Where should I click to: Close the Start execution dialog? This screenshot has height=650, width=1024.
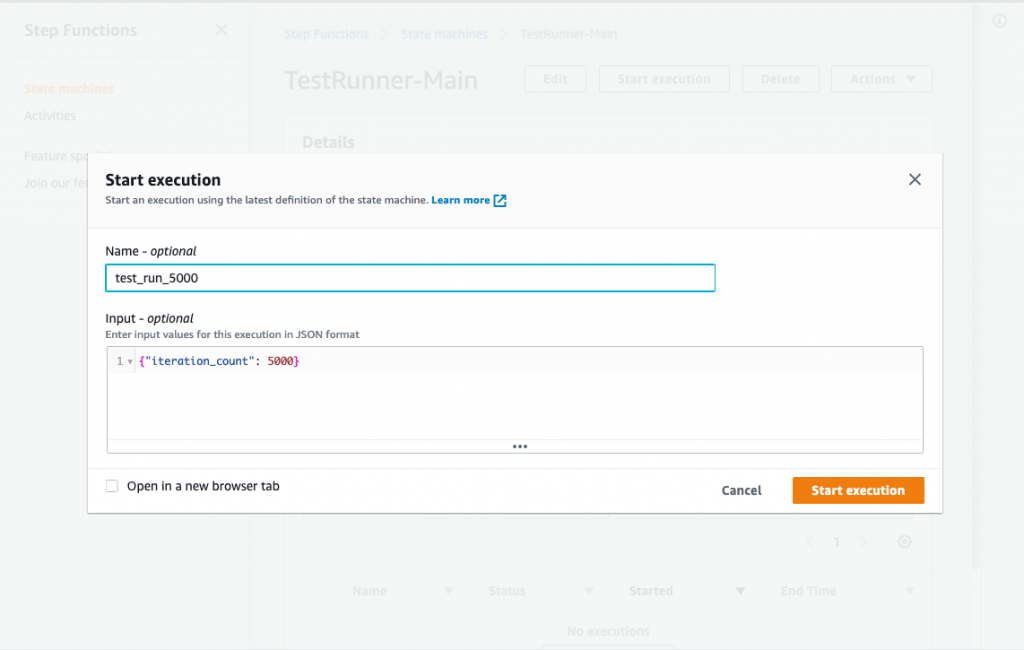[x=914, y=179]
